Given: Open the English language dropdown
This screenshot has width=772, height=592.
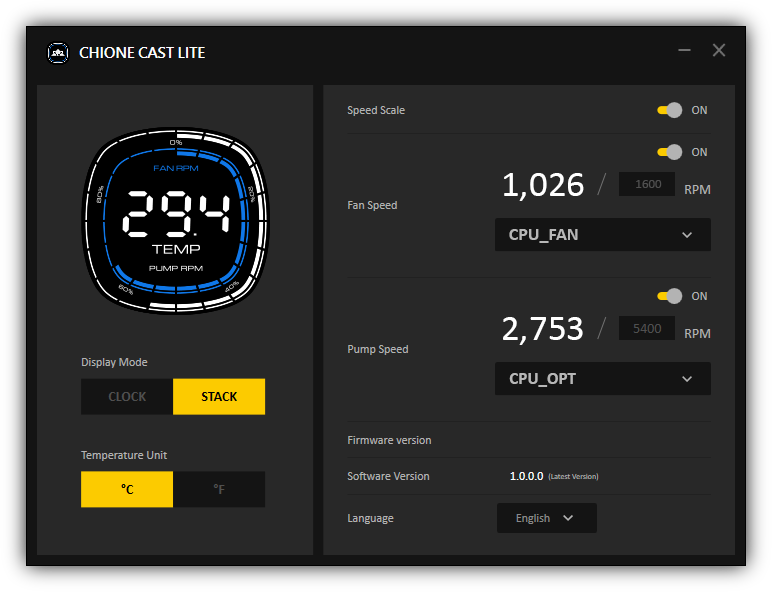Looking at the screenshot, I should pos(546,518).
